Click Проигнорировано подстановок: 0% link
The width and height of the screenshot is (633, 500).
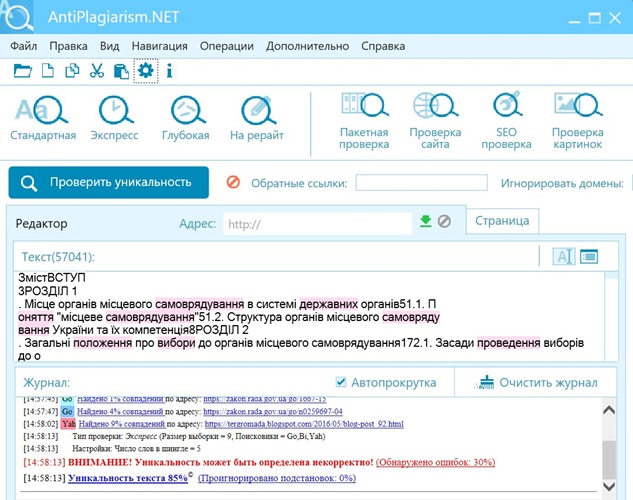pos(277,478)
